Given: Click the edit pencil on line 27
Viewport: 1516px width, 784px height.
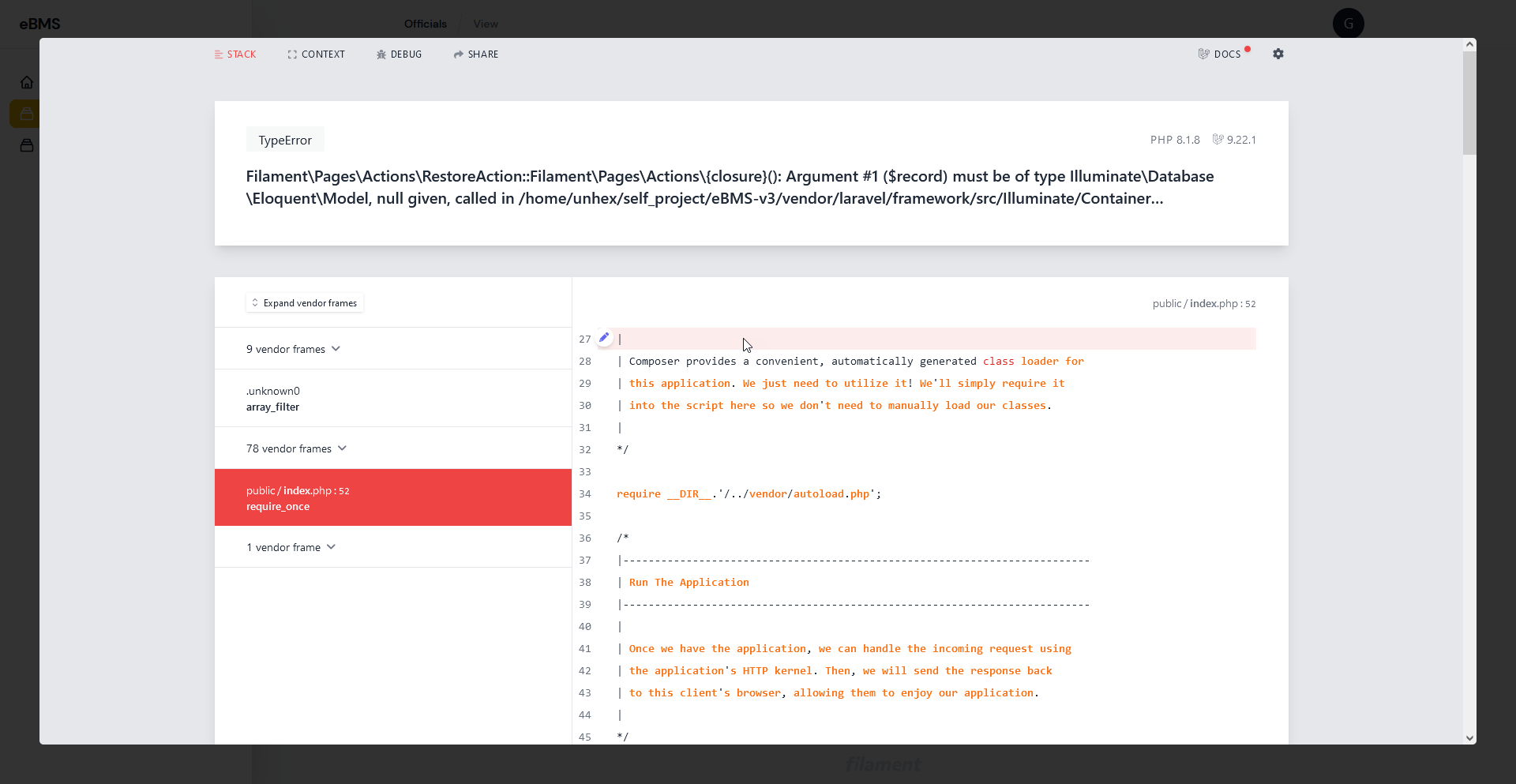Looking at the screenshot, I should [x=604, y=337].
